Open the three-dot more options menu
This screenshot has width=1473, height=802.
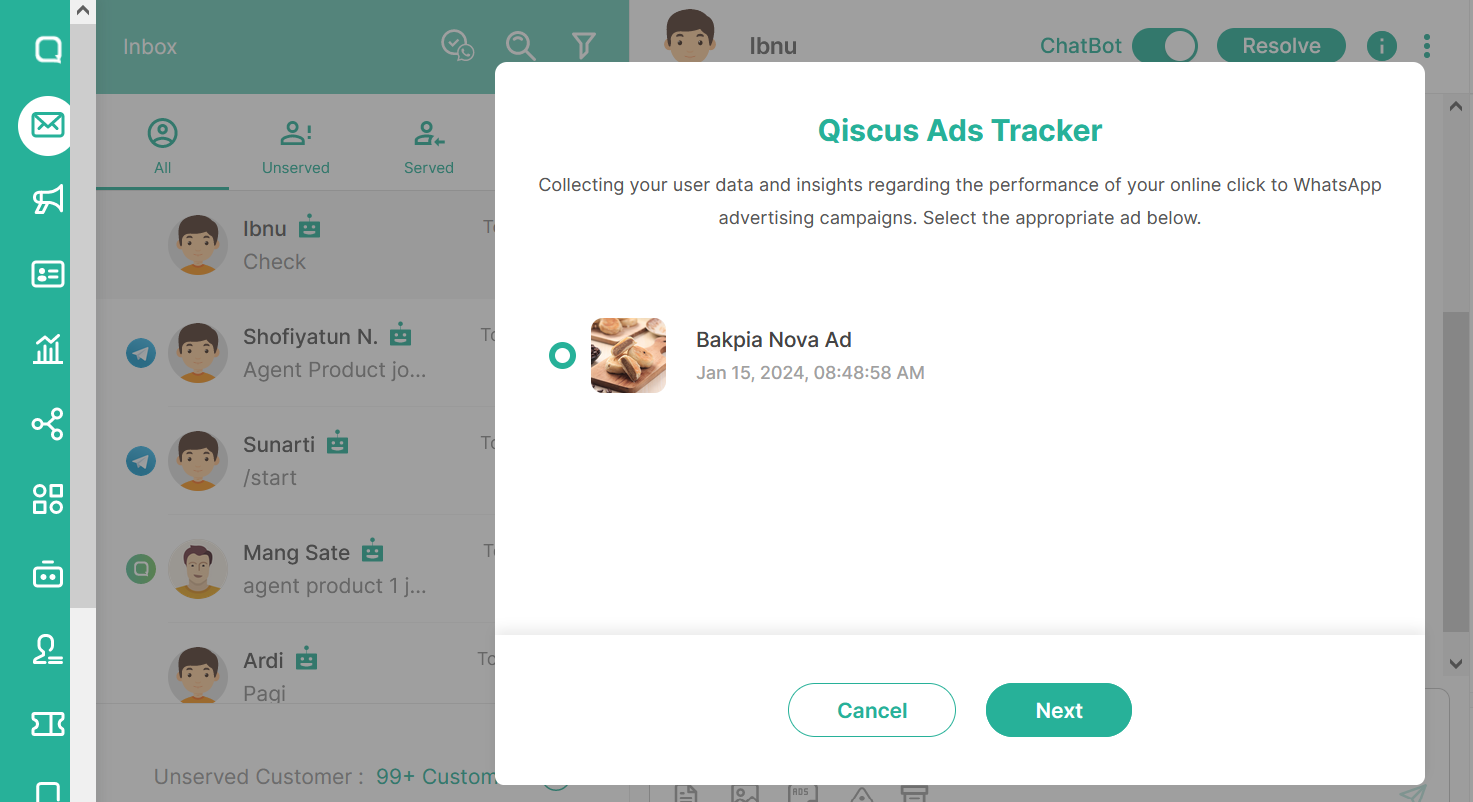pos(1427,46)
